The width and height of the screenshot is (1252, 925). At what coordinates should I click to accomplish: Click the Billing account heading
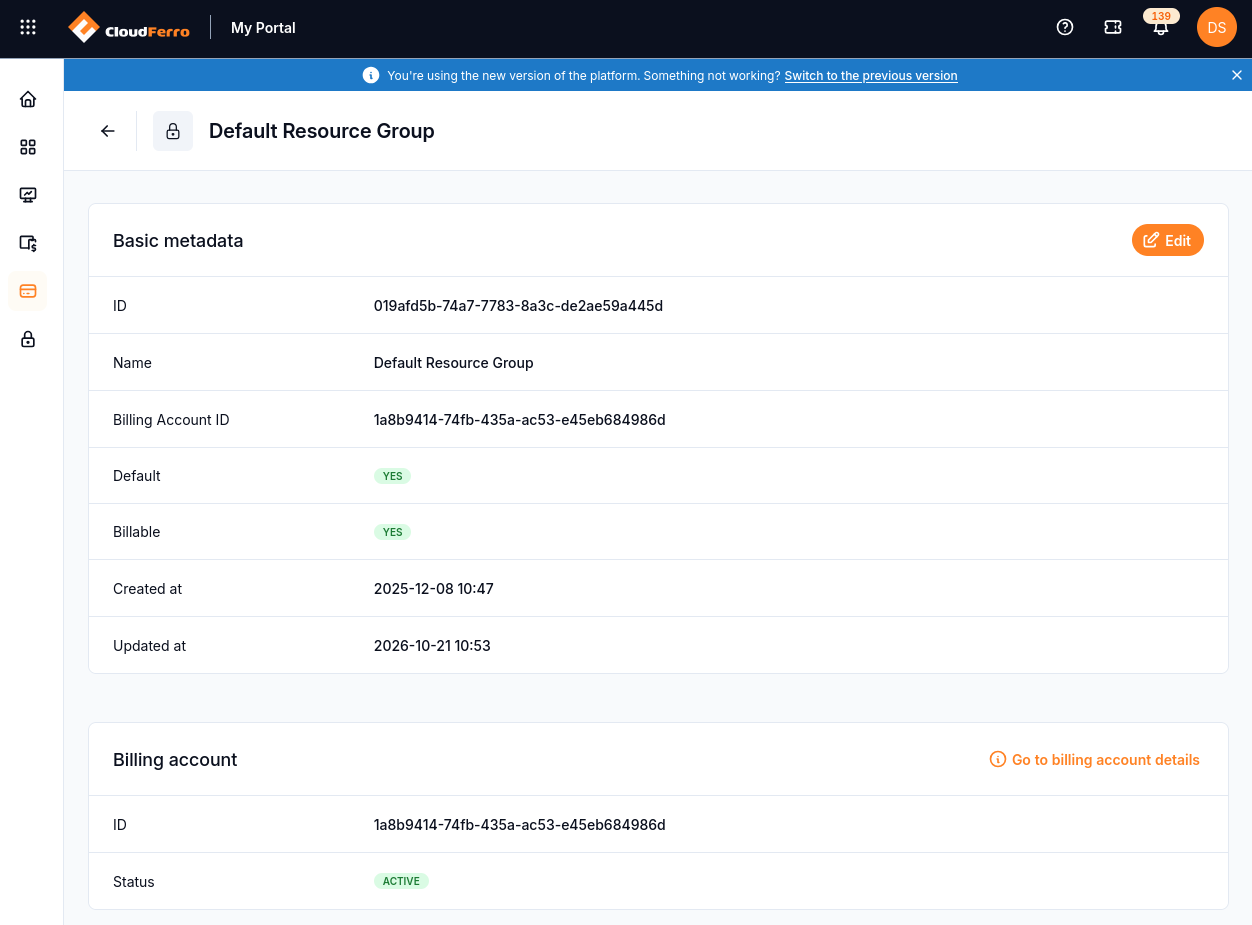point(175,760)
